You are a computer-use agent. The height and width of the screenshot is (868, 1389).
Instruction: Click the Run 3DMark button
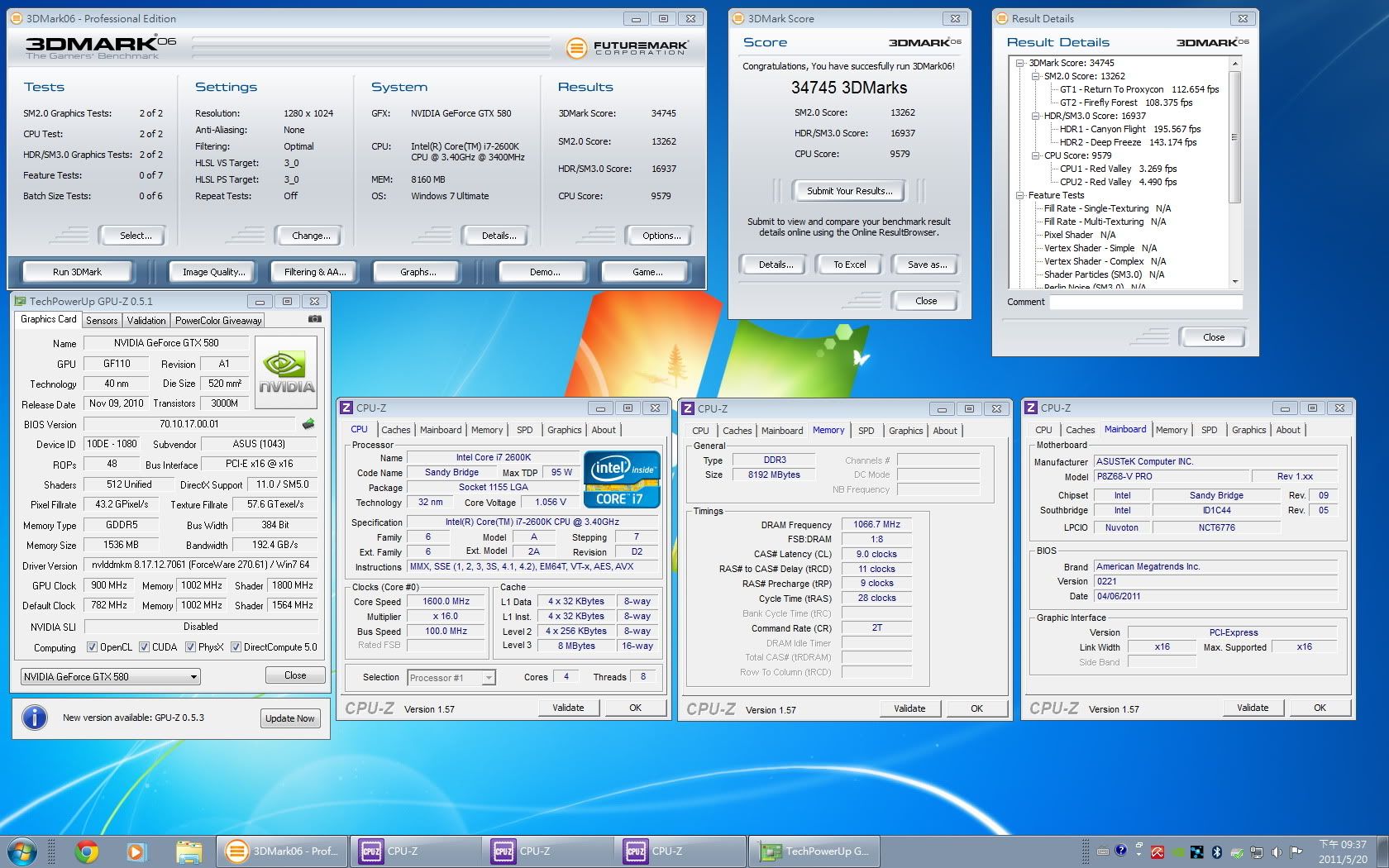coord(77,272)
